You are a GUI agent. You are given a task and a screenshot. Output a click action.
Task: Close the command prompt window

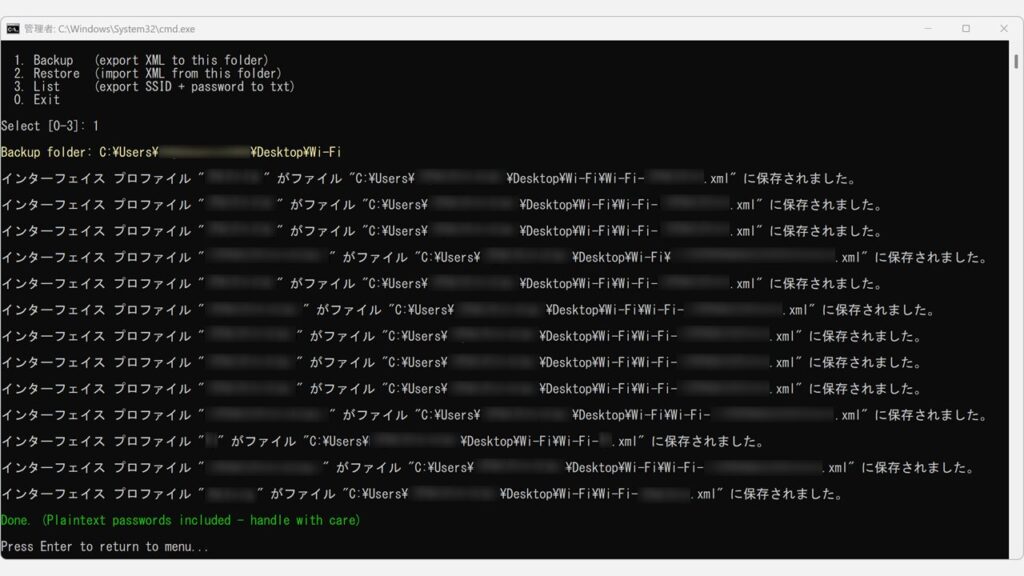click(x=1004, y=29)
